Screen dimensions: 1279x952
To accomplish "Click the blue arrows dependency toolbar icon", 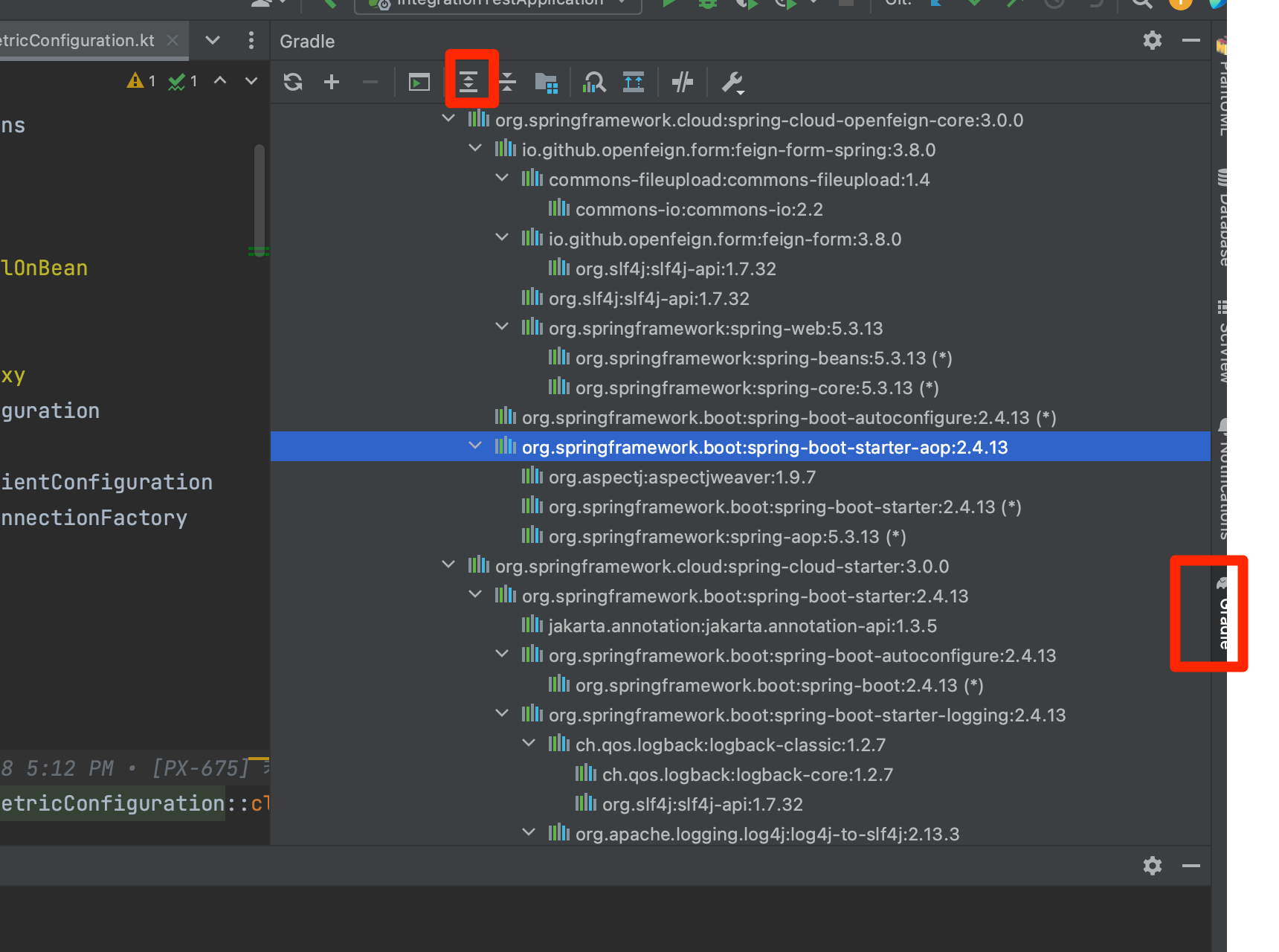I will 634,82.
